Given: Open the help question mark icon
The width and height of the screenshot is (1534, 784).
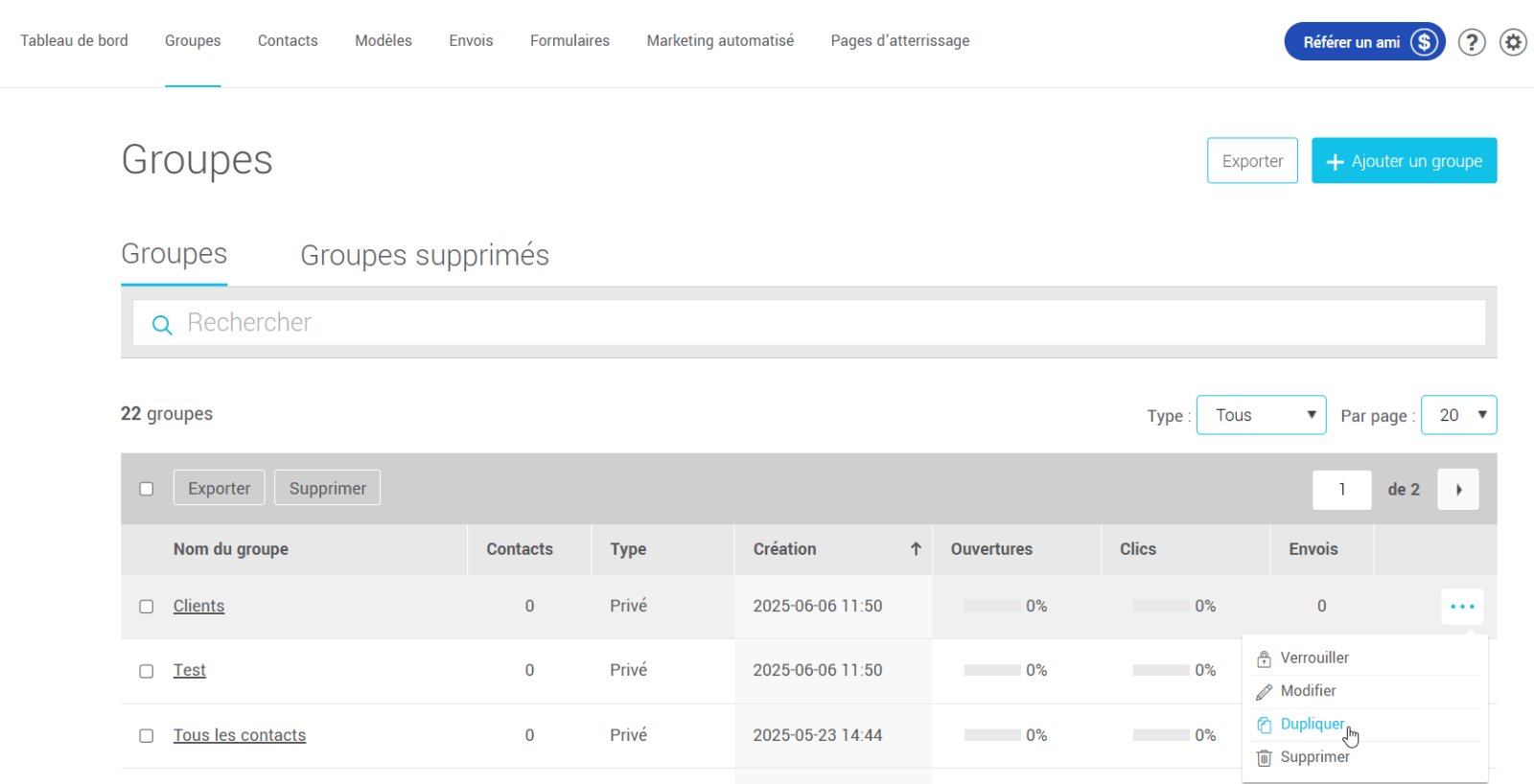Looking at the screenshot, I should (x=1472, y=42).
